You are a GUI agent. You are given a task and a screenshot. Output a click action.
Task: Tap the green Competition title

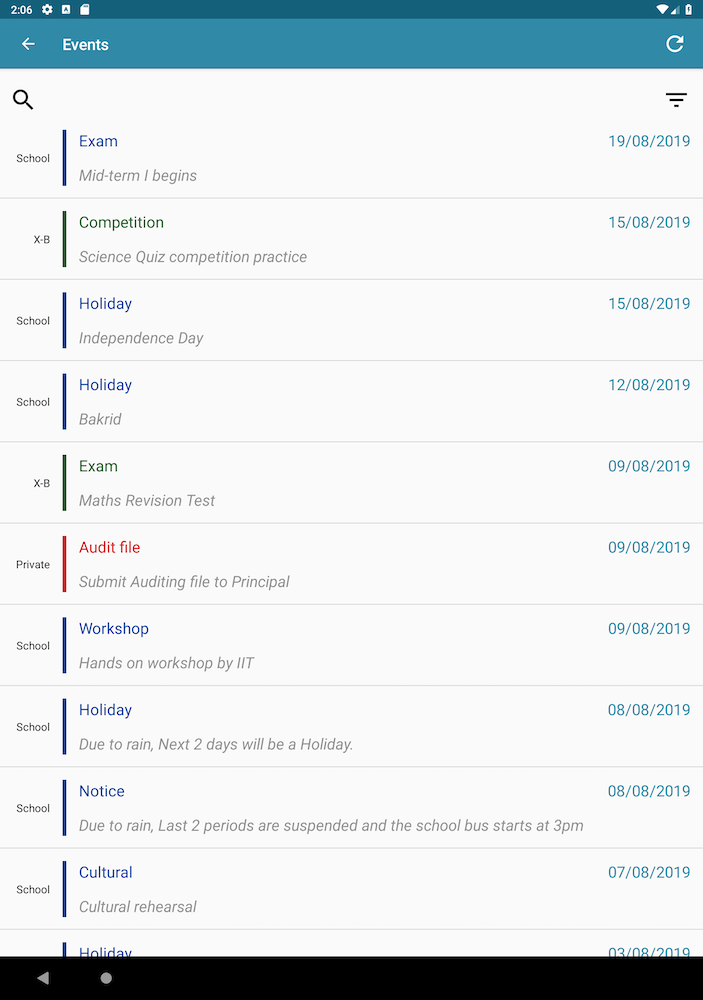click(121, 222)
